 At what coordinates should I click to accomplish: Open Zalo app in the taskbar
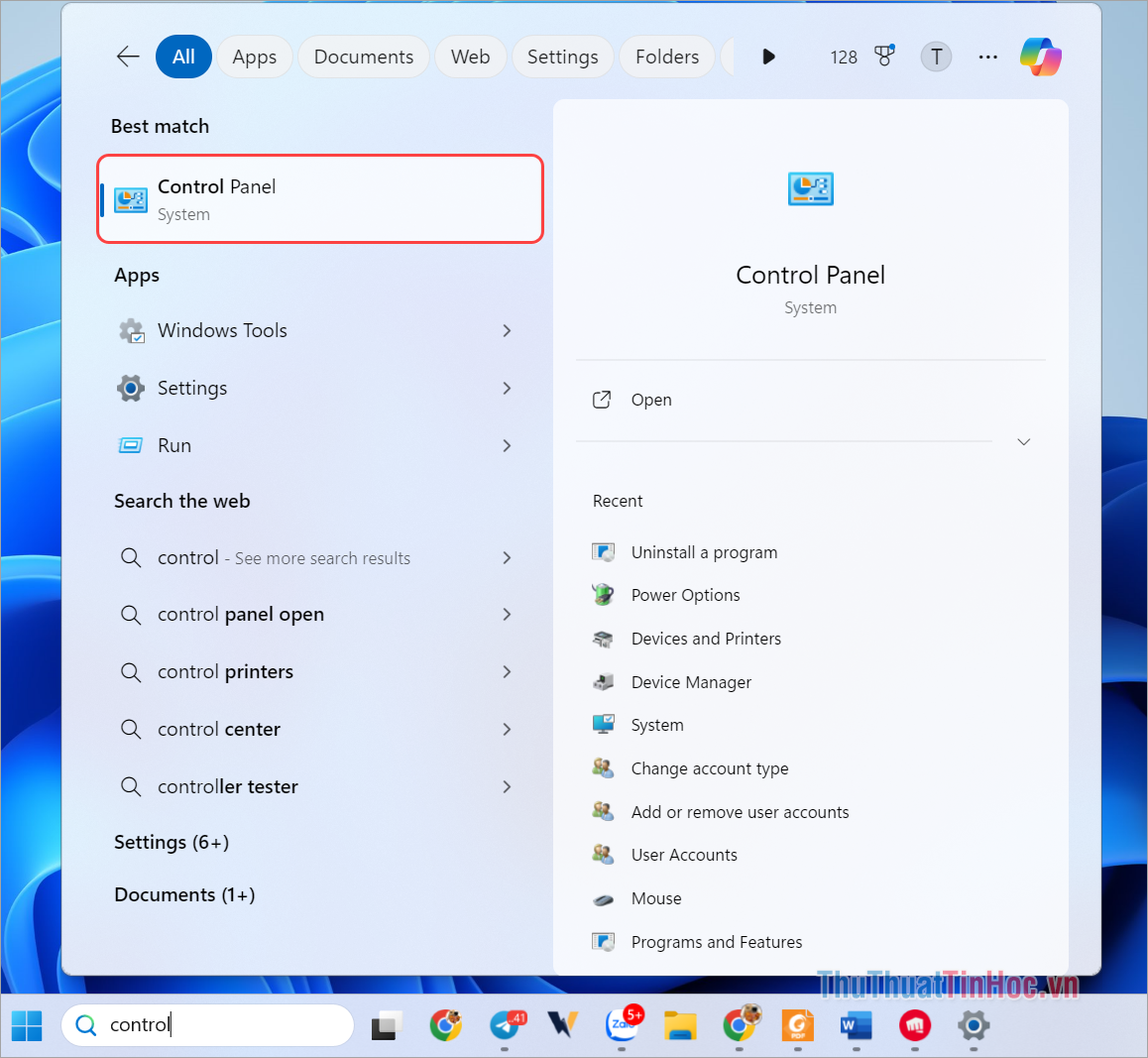click(x=624, y=1025)
